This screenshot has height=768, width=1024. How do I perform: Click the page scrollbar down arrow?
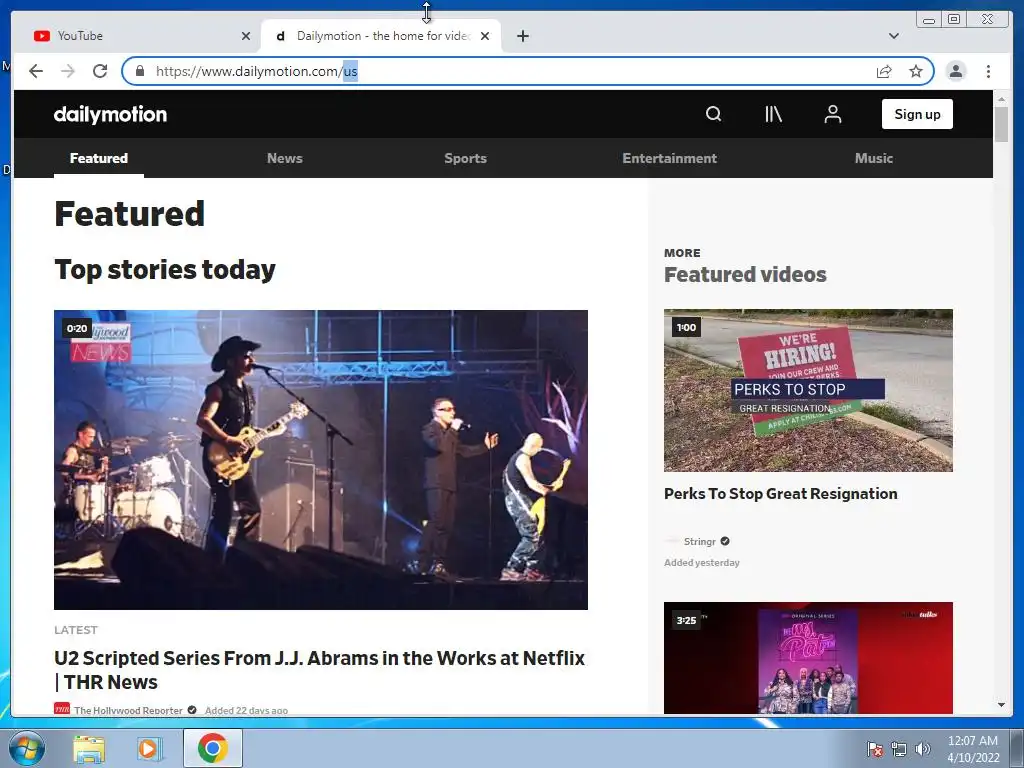[x=1001, y=705]
